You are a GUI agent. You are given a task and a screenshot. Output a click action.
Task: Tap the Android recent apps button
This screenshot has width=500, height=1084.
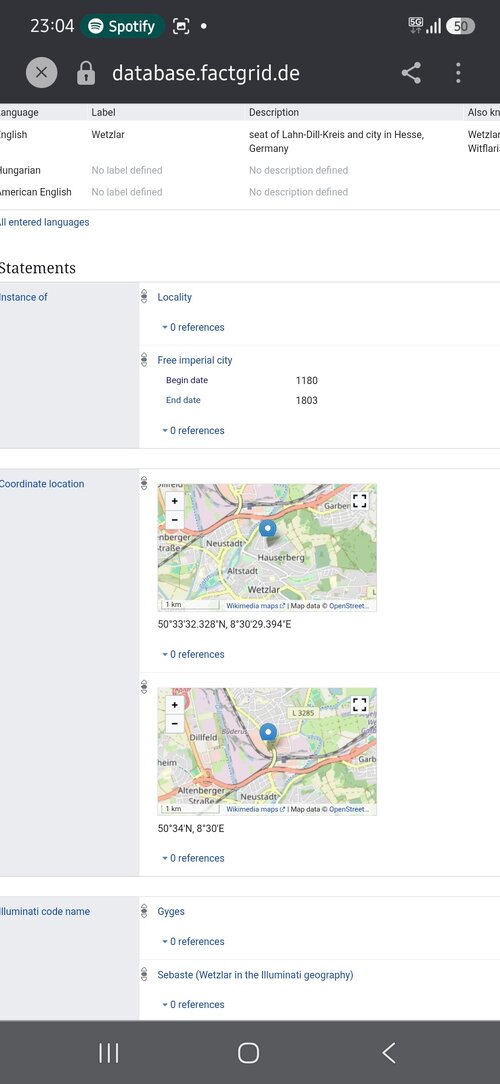[109, 1053]
